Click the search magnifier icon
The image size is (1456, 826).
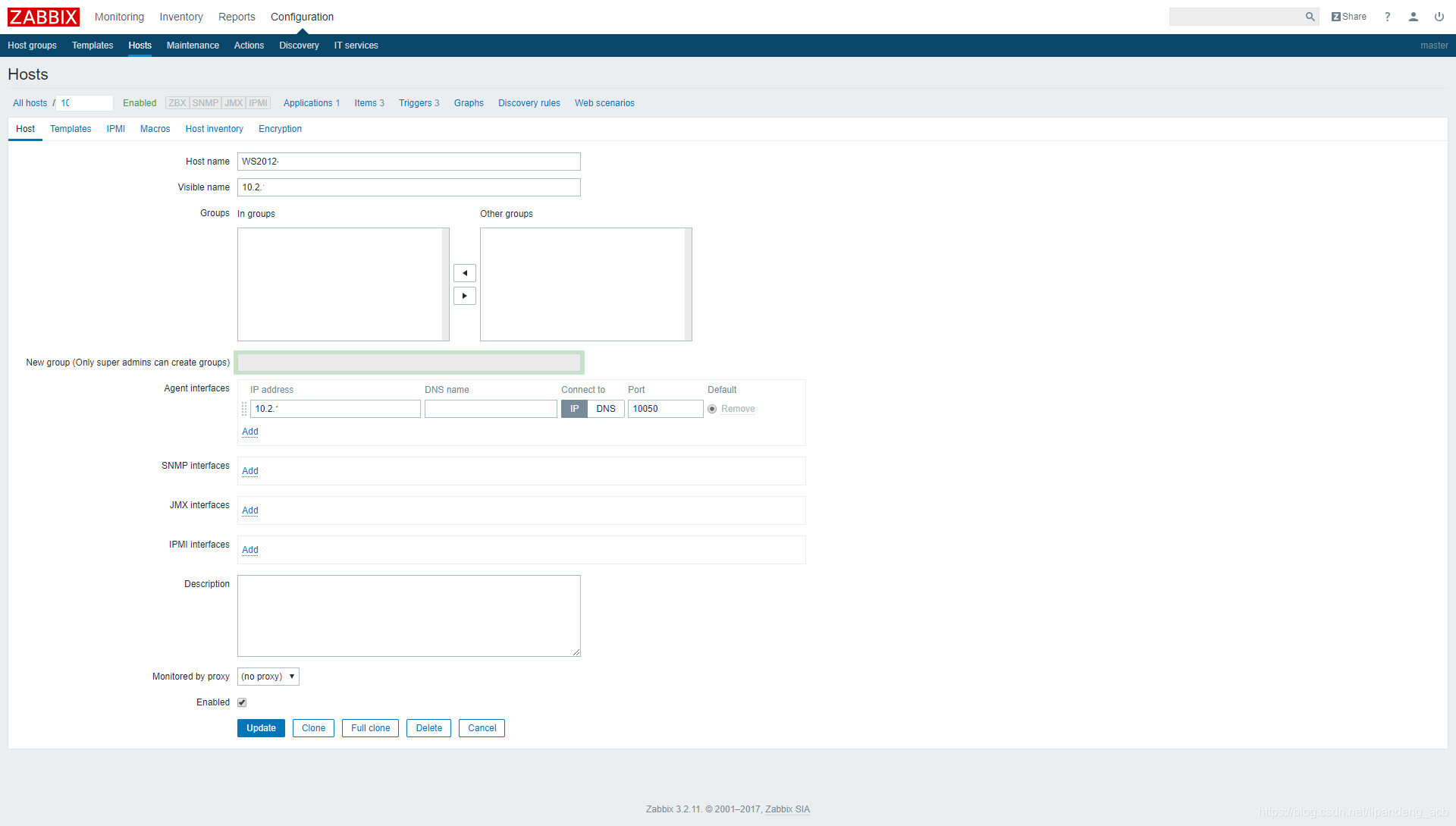1310,17
